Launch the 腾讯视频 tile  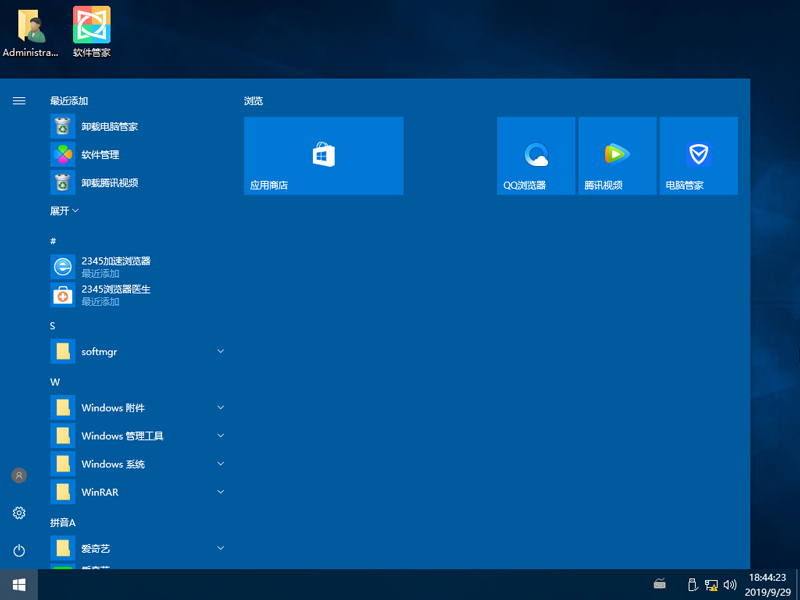click(617, 155)
